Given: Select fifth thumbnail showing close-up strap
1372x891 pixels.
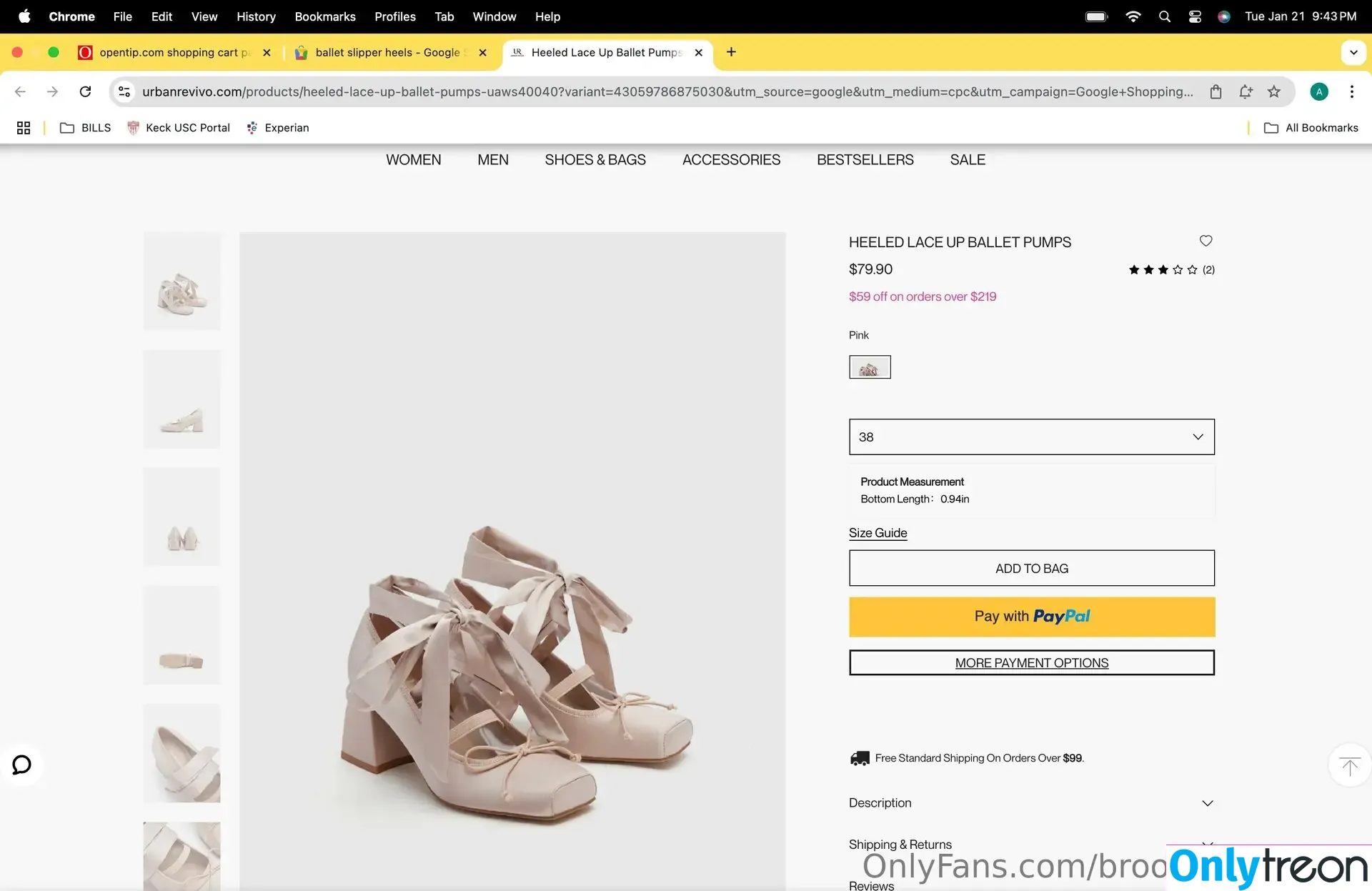Looking at the screenshot, I should pyautogui.click(x=182, y=753).
